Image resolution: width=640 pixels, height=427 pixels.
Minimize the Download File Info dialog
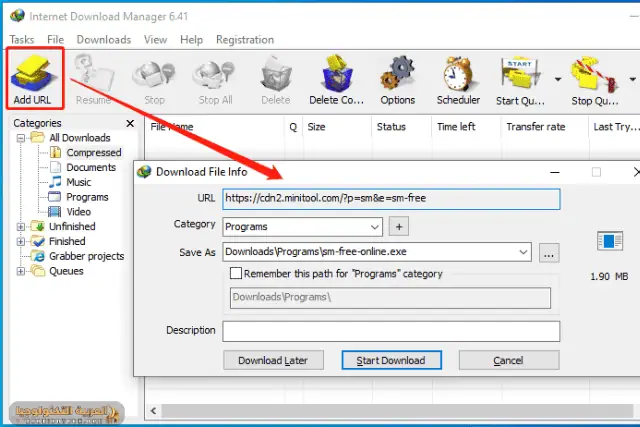point(555,172)
